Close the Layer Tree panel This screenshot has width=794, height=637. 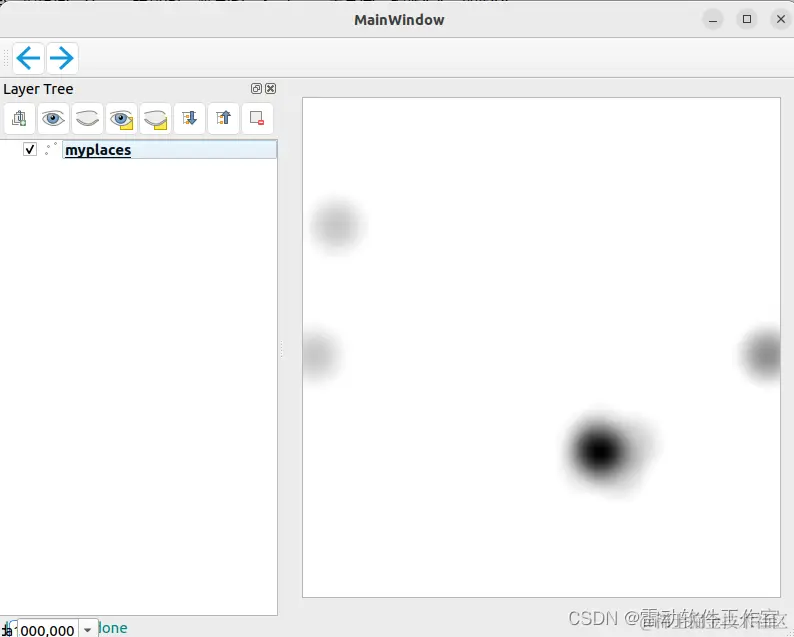click(x=271, y=89)
